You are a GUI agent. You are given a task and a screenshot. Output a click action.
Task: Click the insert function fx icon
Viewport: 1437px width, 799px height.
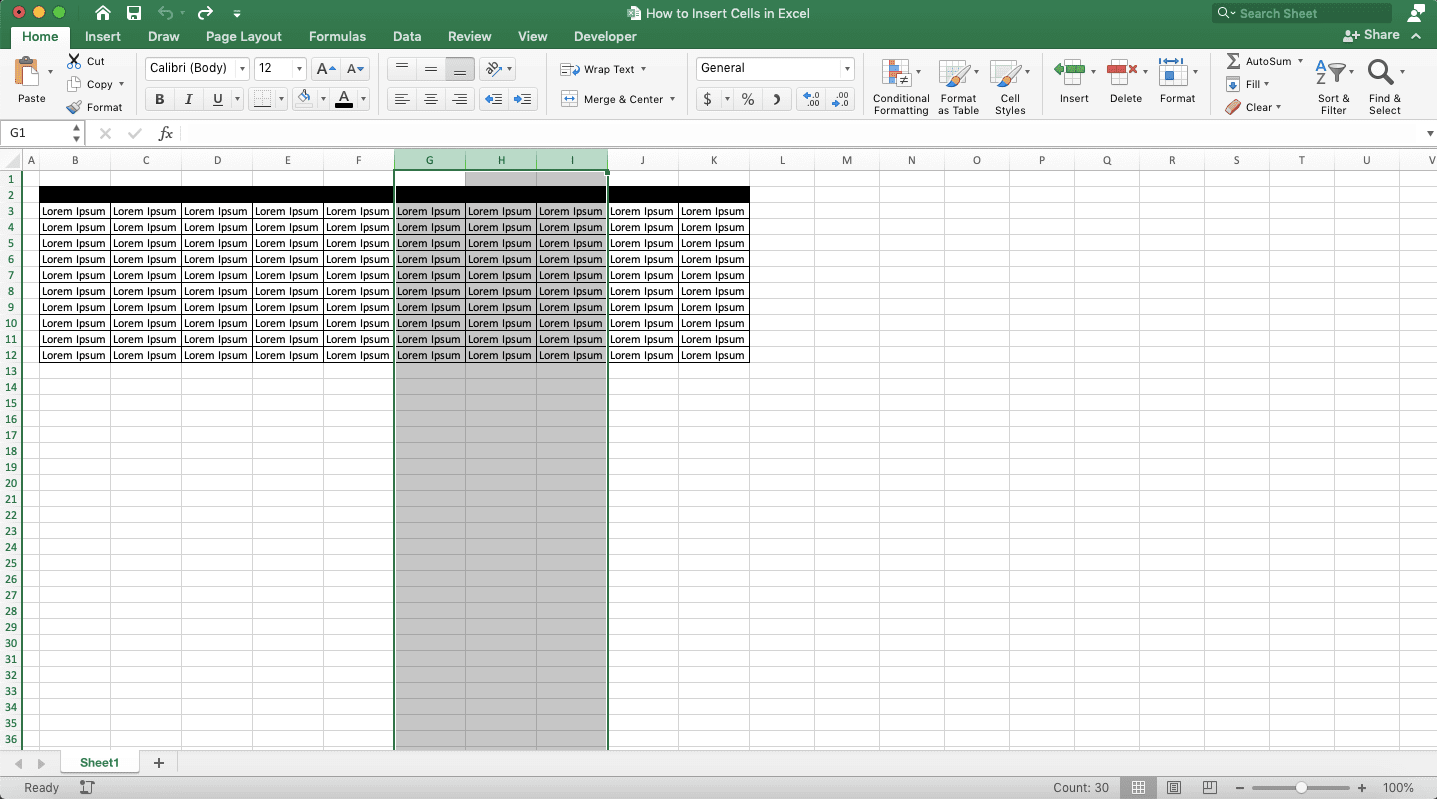tap(166, 133)
